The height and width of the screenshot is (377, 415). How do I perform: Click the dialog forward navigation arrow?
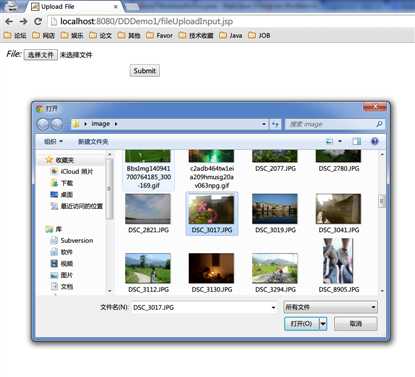pyautogui.click(x=57, y=124)
